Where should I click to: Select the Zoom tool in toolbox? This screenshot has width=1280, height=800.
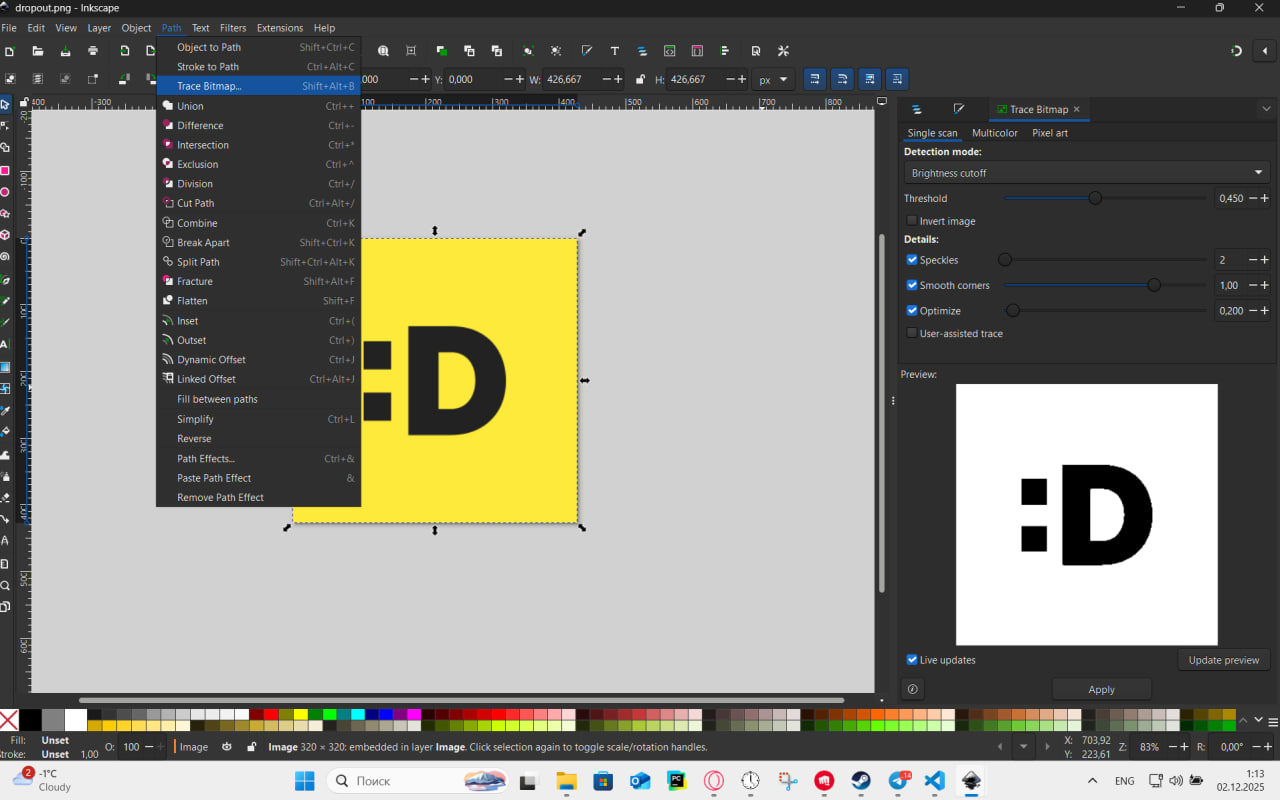(x=5, y=585)
